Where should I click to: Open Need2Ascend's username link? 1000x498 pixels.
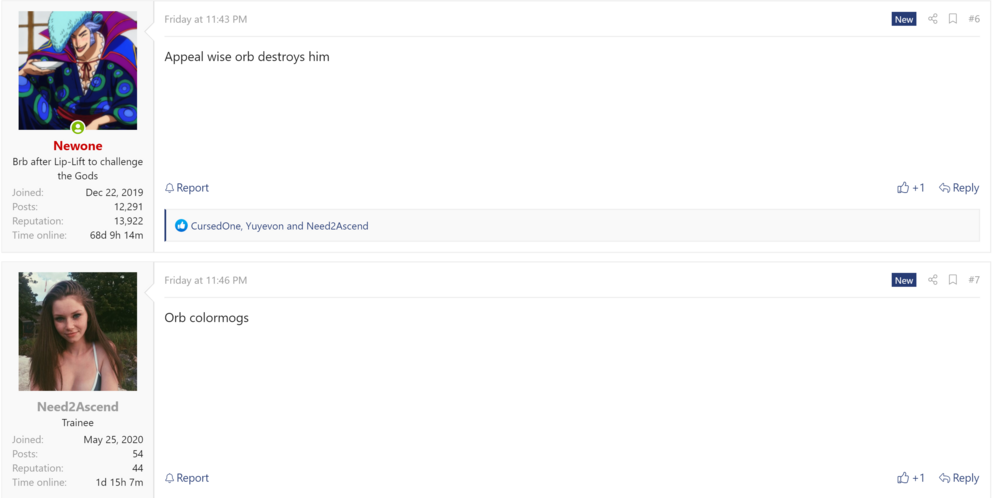click(78, 407)
